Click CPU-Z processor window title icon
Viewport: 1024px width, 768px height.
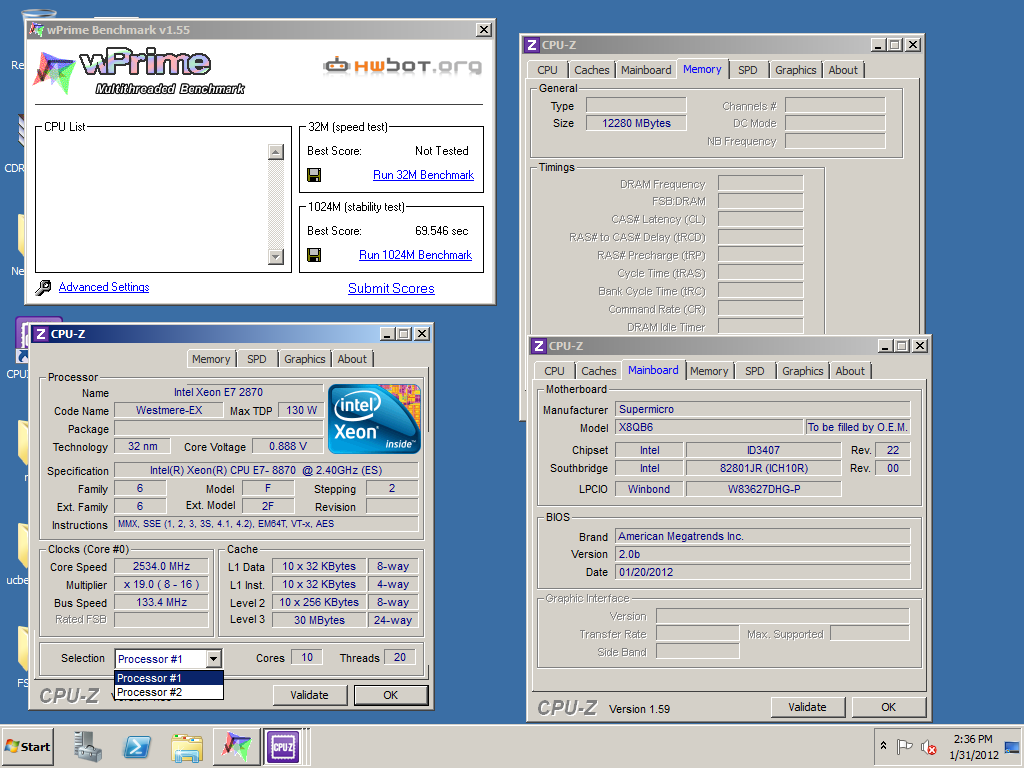pyautogui.click(x=40, y=334)
